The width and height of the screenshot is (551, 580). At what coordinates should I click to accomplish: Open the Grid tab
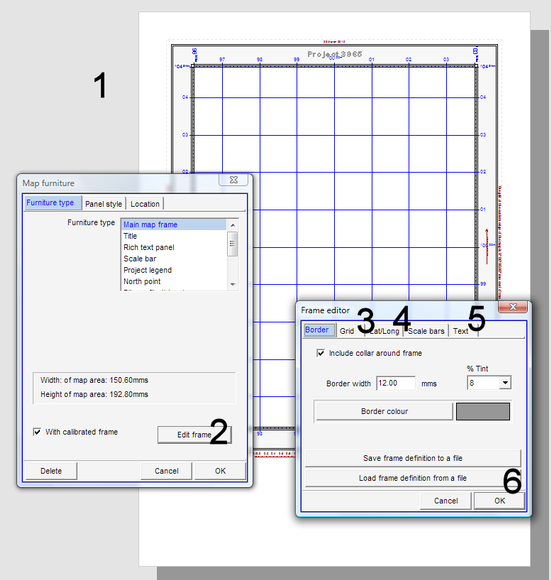[347, 331]
